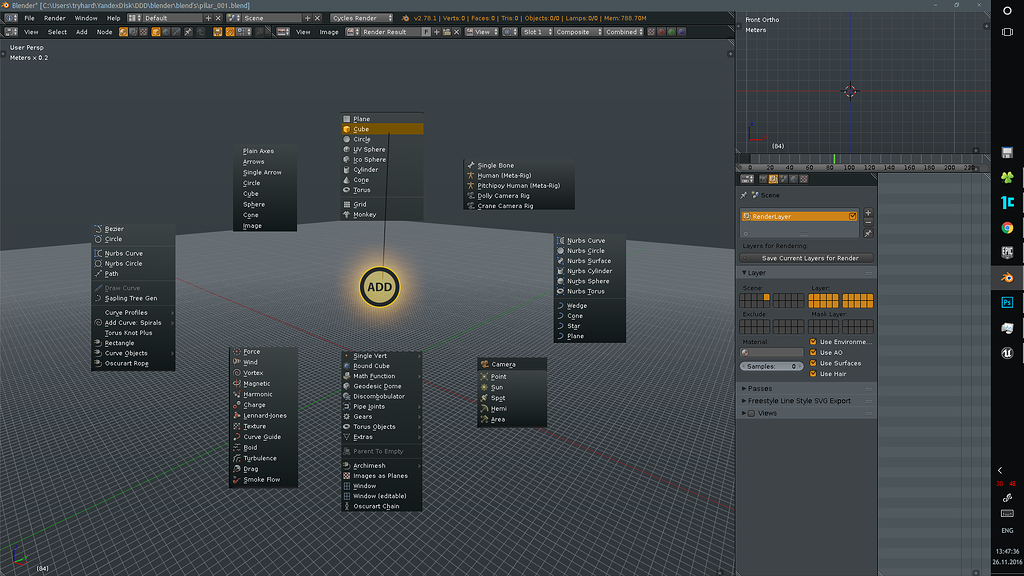
Task: Expand the Curve Profiles submenu
Action: (133, 312)
